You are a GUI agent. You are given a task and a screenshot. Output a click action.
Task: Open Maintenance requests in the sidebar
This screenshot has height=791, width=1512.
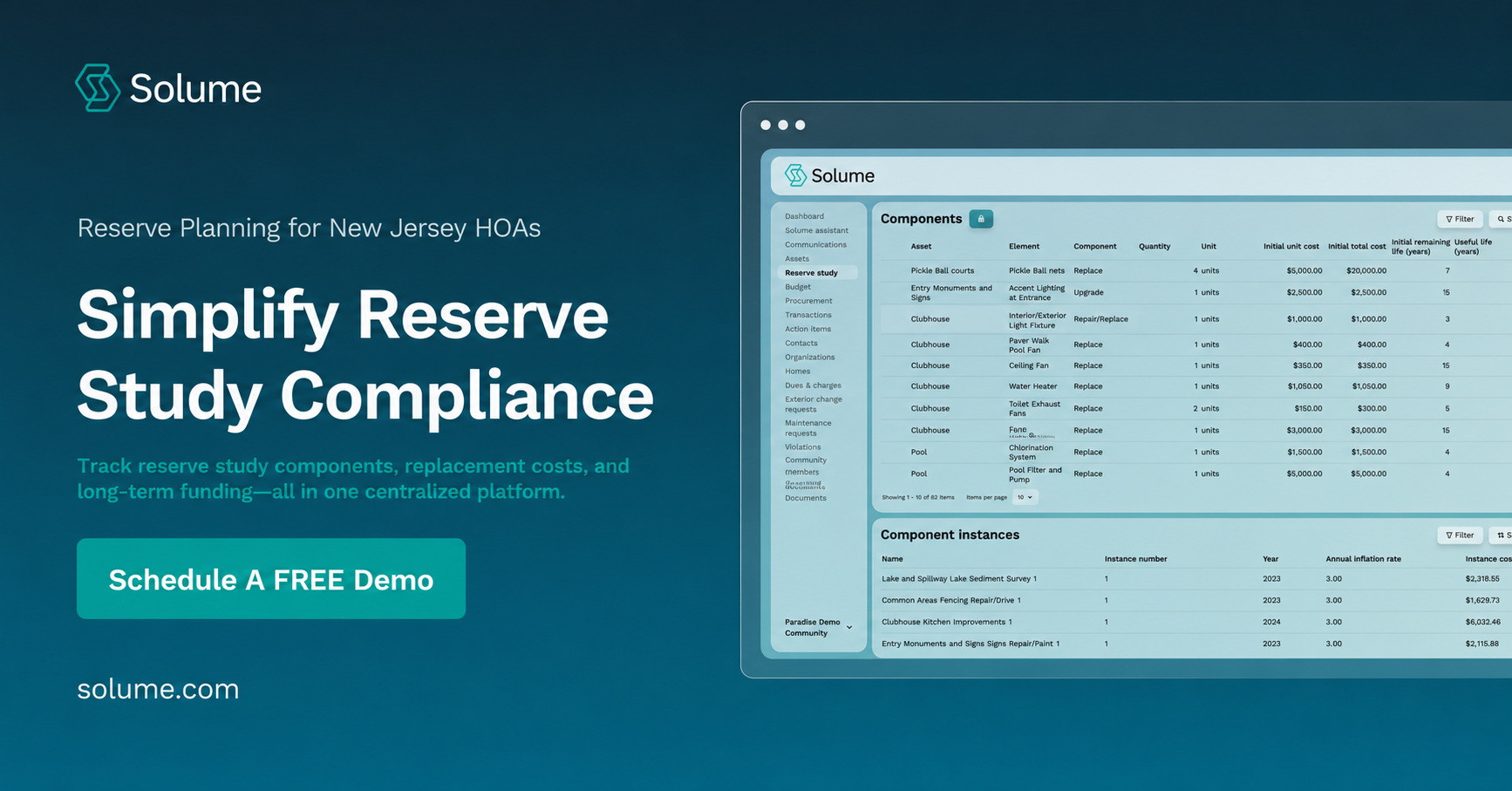click(x=808, y=428)
